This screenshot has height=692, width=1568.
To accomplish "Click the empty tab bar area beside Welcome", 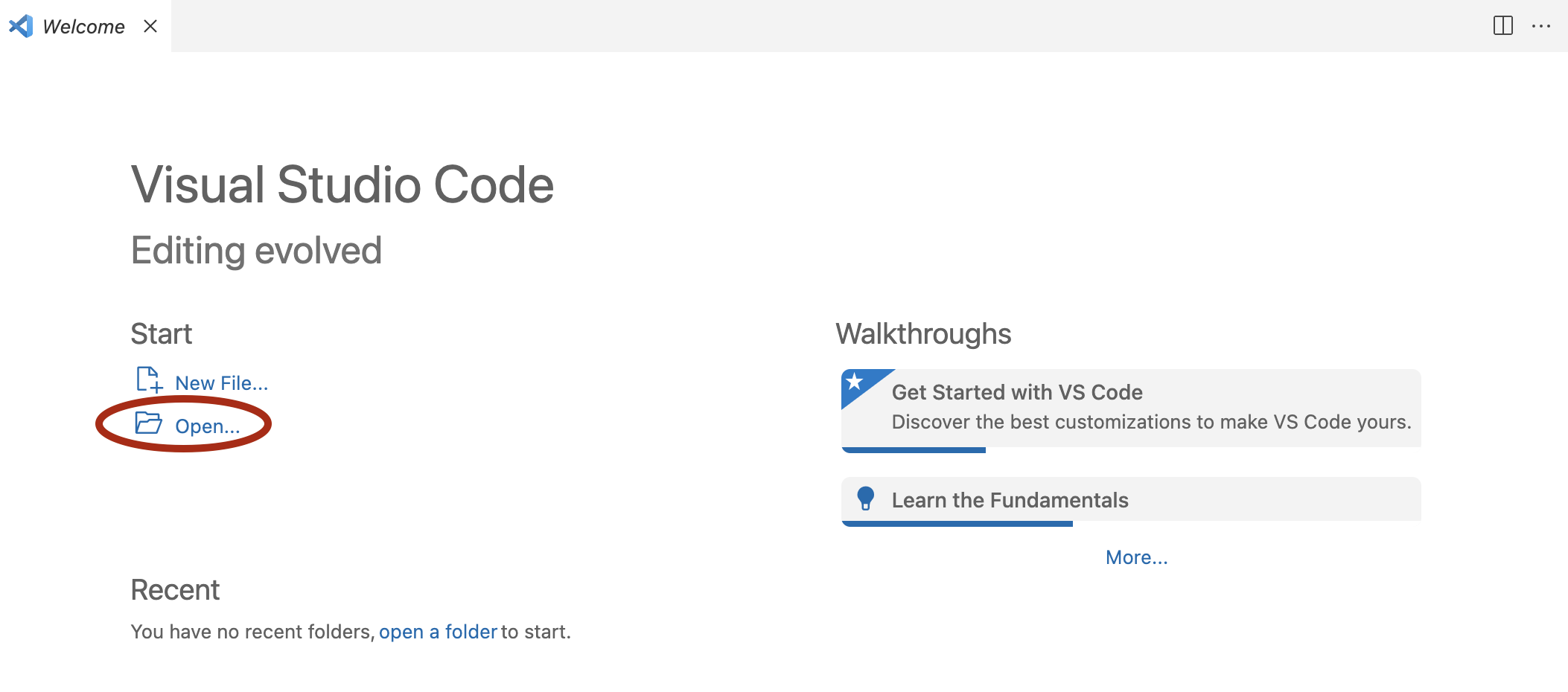I will 819,26.
